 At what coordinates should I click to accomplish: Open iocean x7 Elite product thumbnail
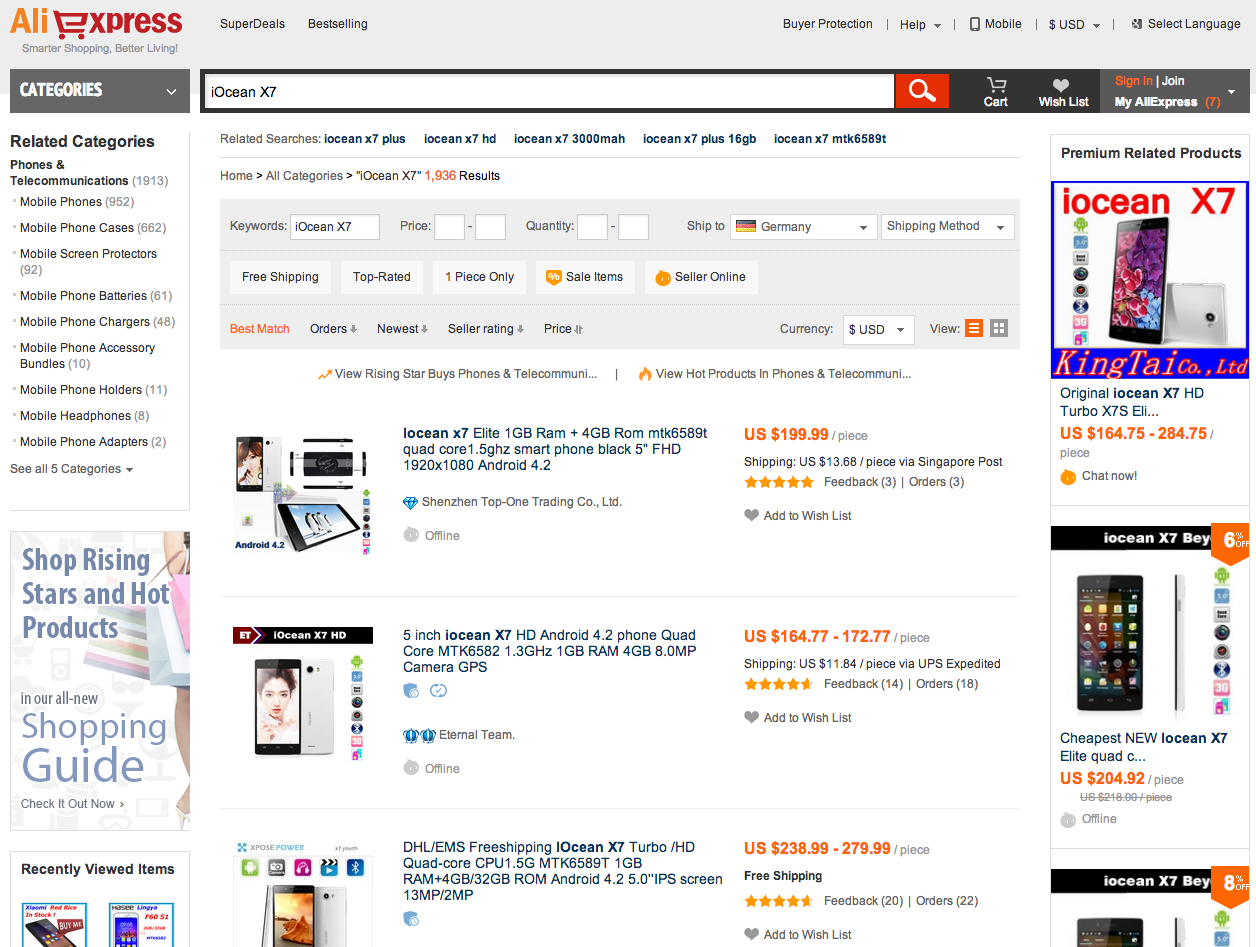click(x=303, y=494)
